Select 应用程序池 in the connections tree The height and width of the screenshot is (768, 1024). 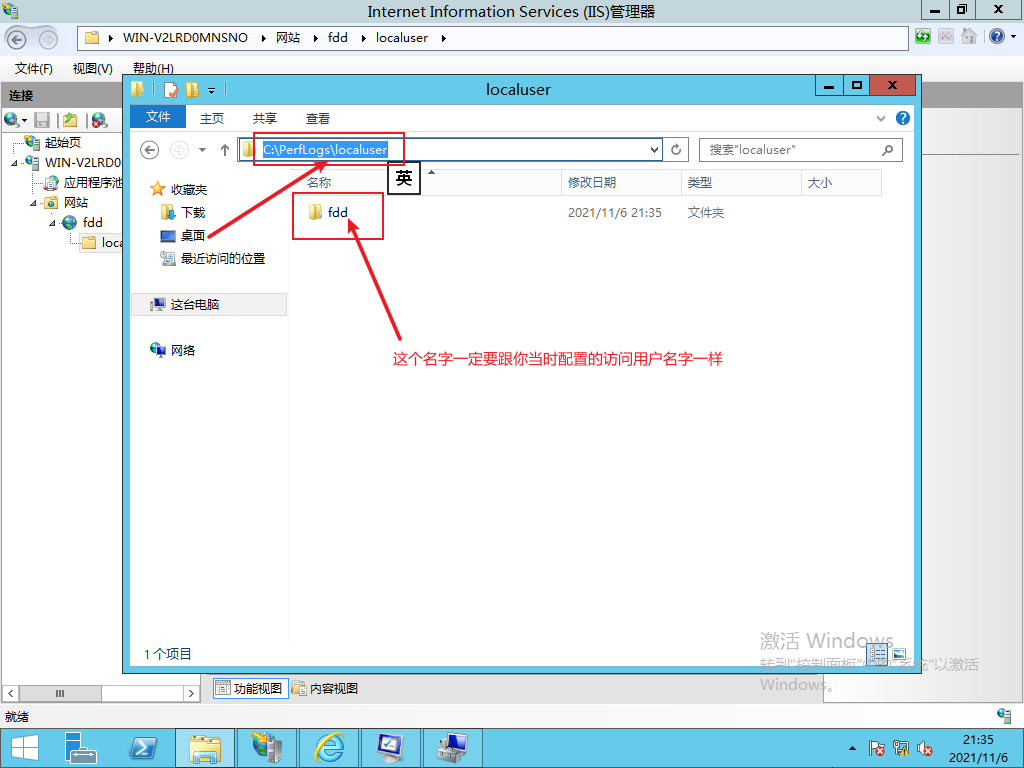[x=92, y=183]
